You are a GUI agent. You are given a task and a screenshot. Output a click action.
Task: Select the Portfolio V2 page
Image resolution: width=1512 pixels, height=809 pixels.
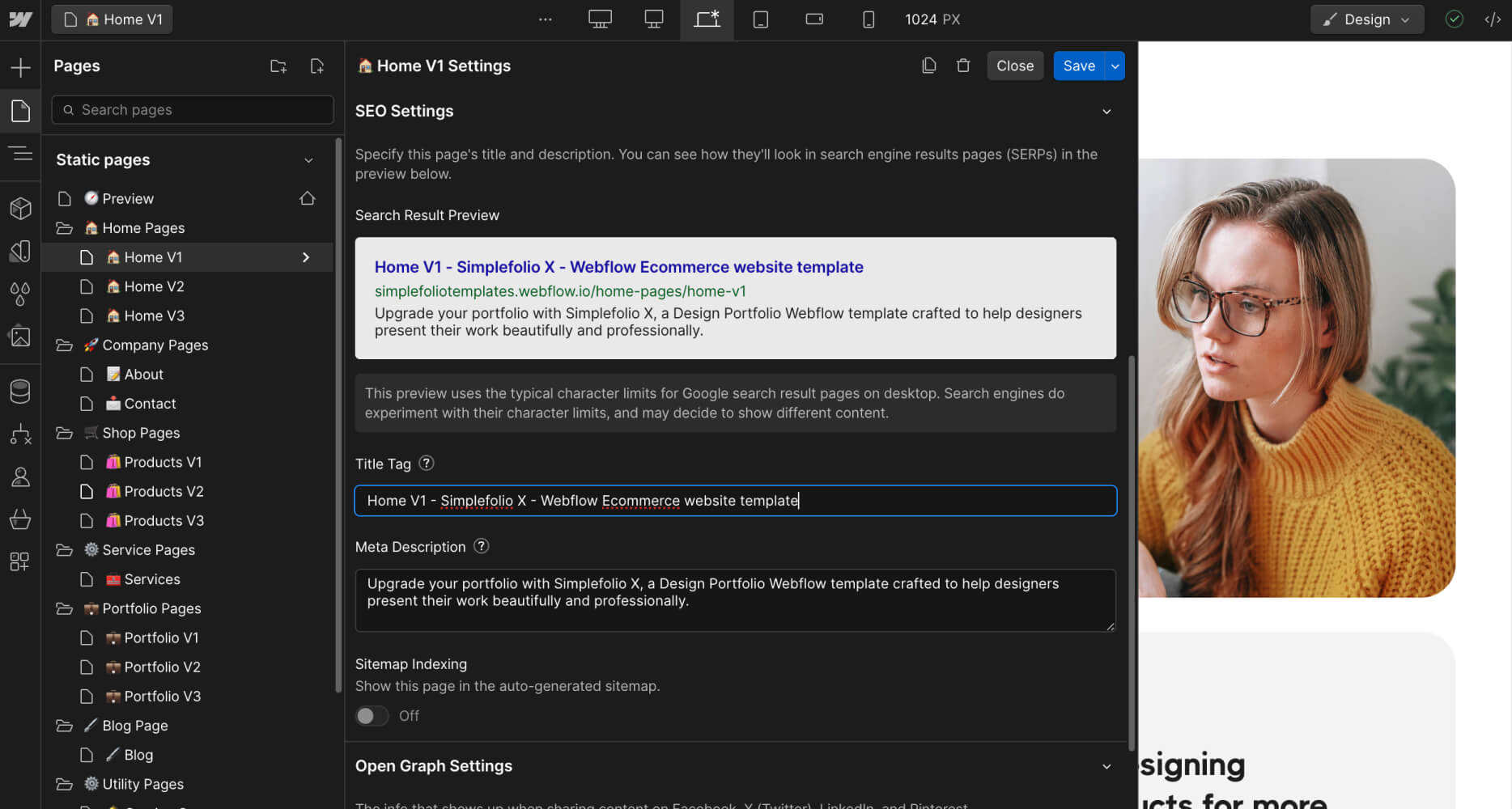(x=187, y=667)
